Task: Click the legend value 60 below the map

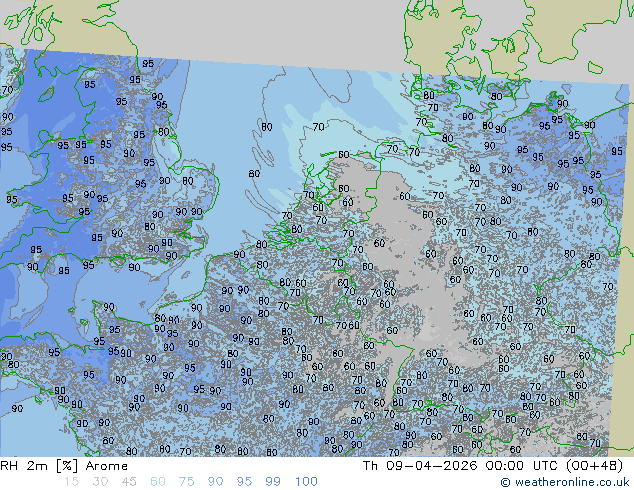Action: click(158, 482)
